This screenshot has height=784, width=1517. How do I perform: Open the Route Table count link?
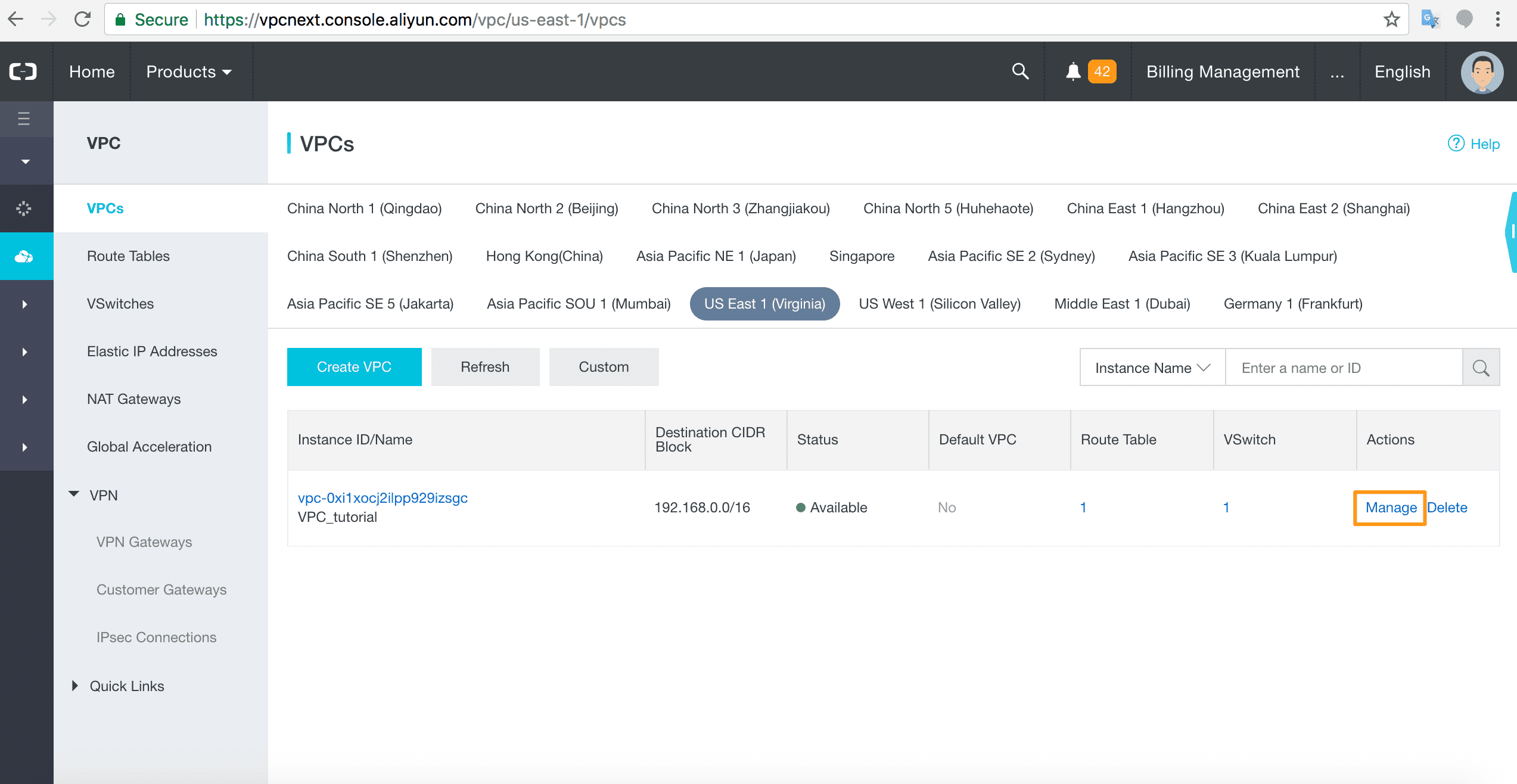(x=1083, y=508)
